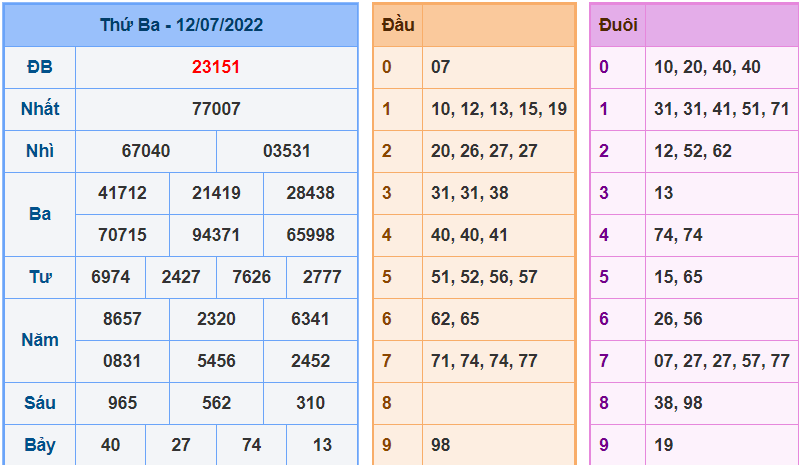Select seventh prize number 27 in Bảy row
799x465 pixels.
(x=181, y=446)
